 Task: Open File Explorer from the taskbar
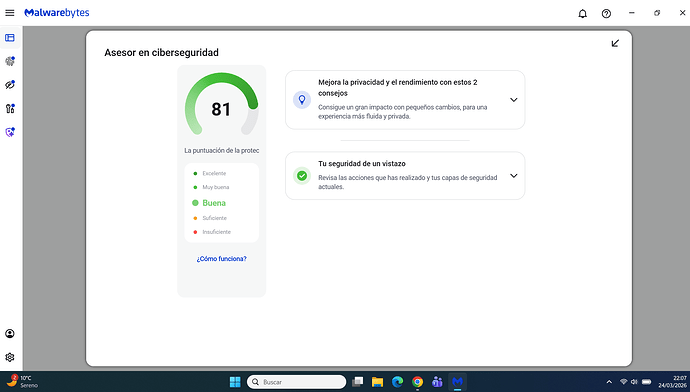[377, 382]
